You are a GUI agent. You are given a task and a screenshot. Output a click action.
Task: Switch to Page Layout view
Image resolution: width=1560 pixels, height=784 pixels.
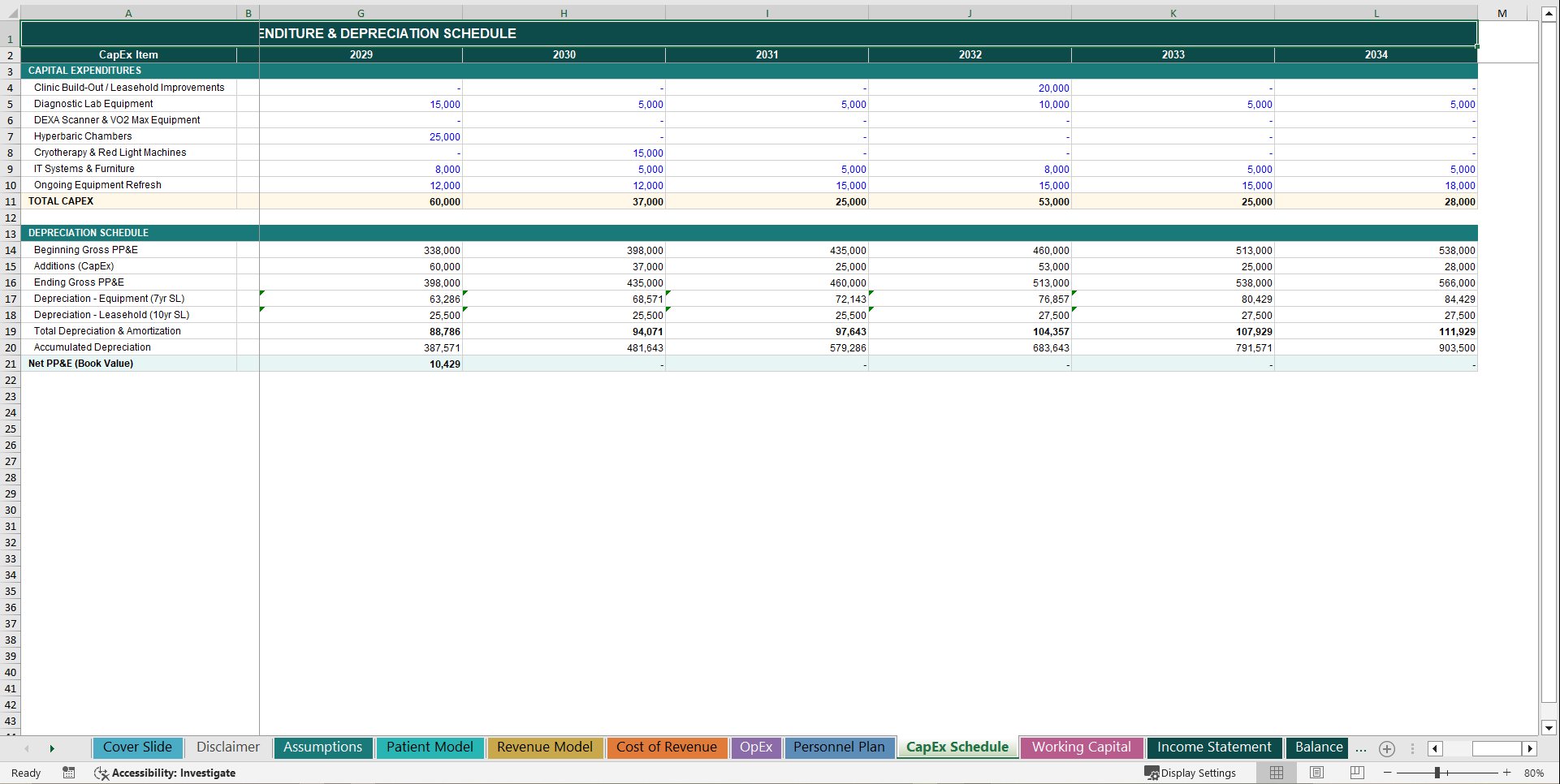pyautogui.click(x=1316, y=773)
